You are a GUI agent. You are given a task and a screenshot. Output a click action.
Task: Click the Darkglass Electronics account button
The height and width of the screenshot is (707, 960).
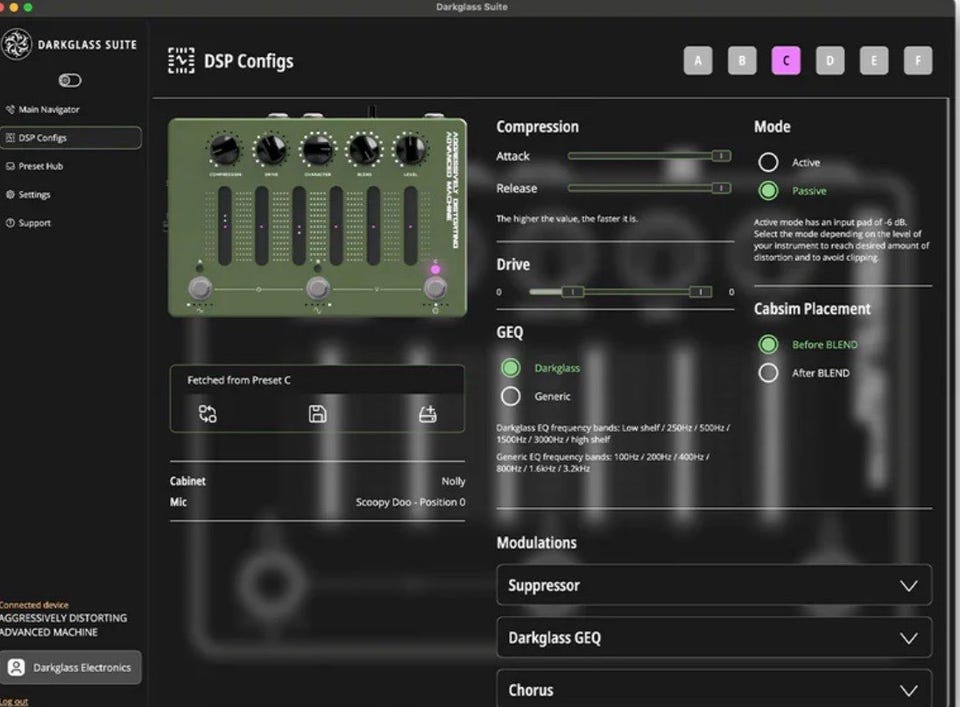coord(71,667)
